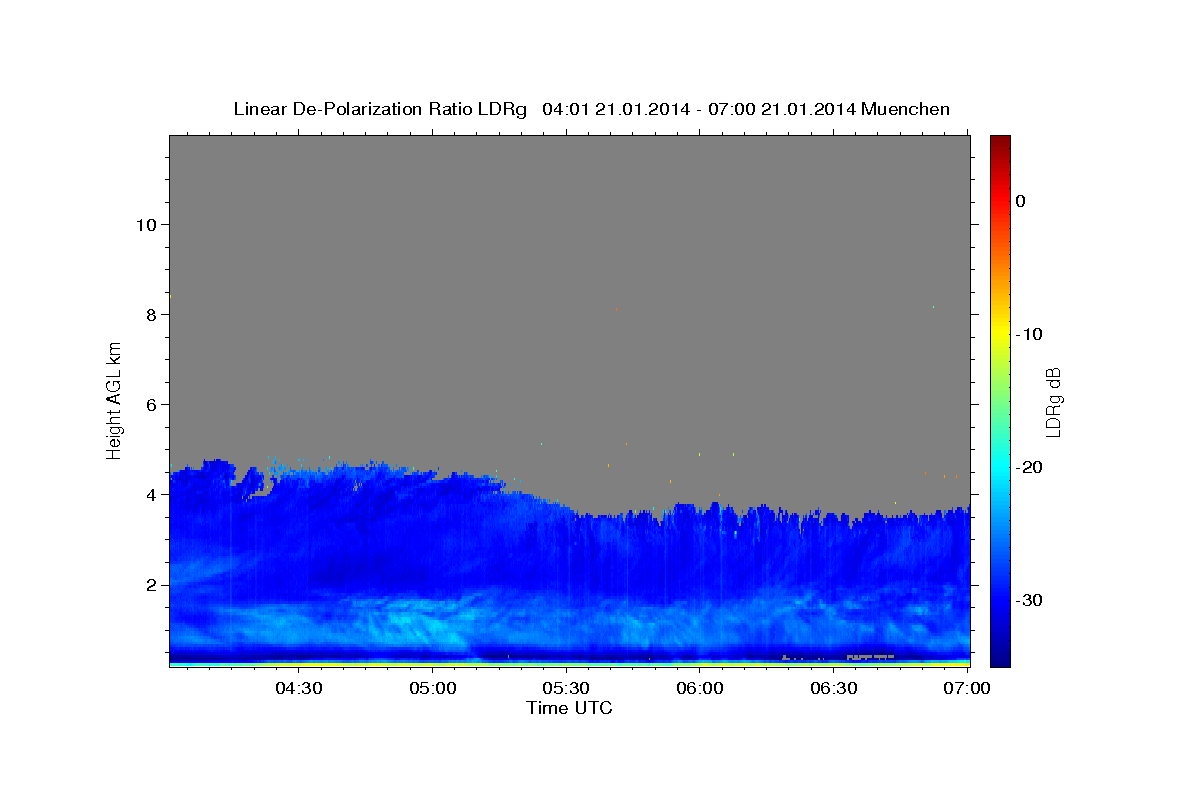Image resolution: width=1200 pixels, height=800 pixels.
Task: Click the 07:00 time tick label
Action: [968, 688]
